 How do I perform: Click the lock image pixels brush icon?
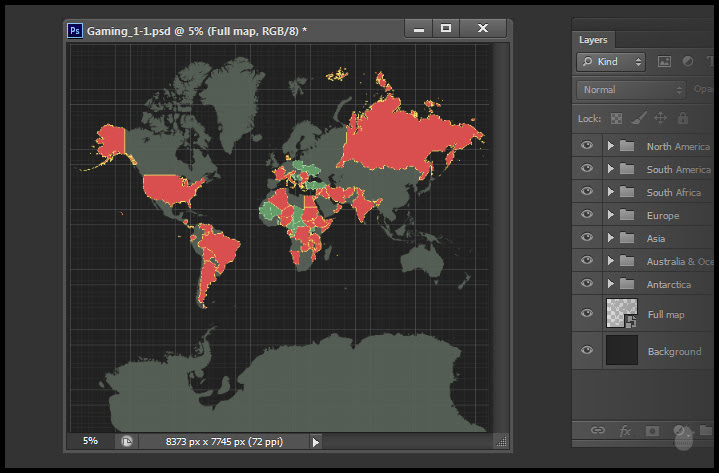pyautogui.click(x=639, y=118)
